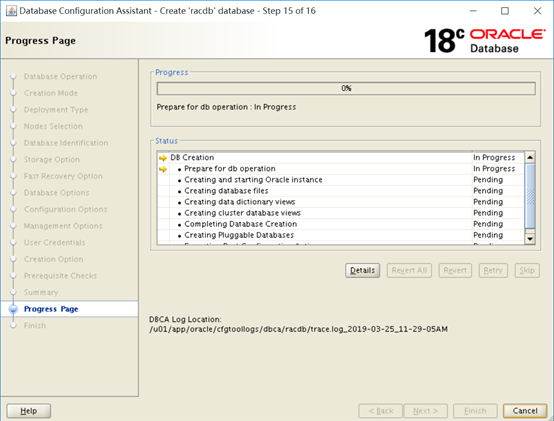
Task: Select the Nodes Selection step
Action: pos(53,126)
